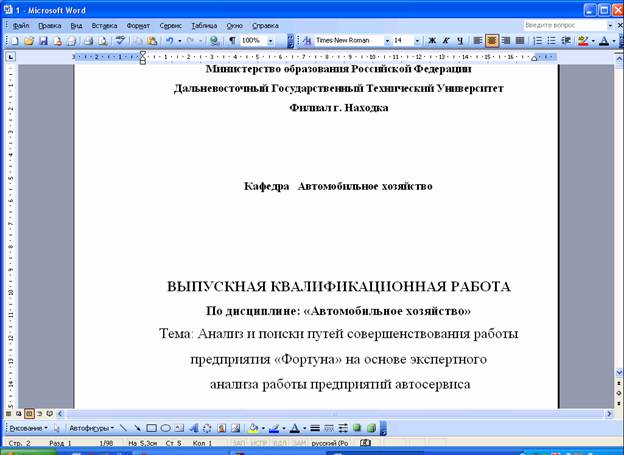Screen dimensions: 624x455
Task: Click the 'Введите вопрос' help search field
Action: (x=565, y=25)
